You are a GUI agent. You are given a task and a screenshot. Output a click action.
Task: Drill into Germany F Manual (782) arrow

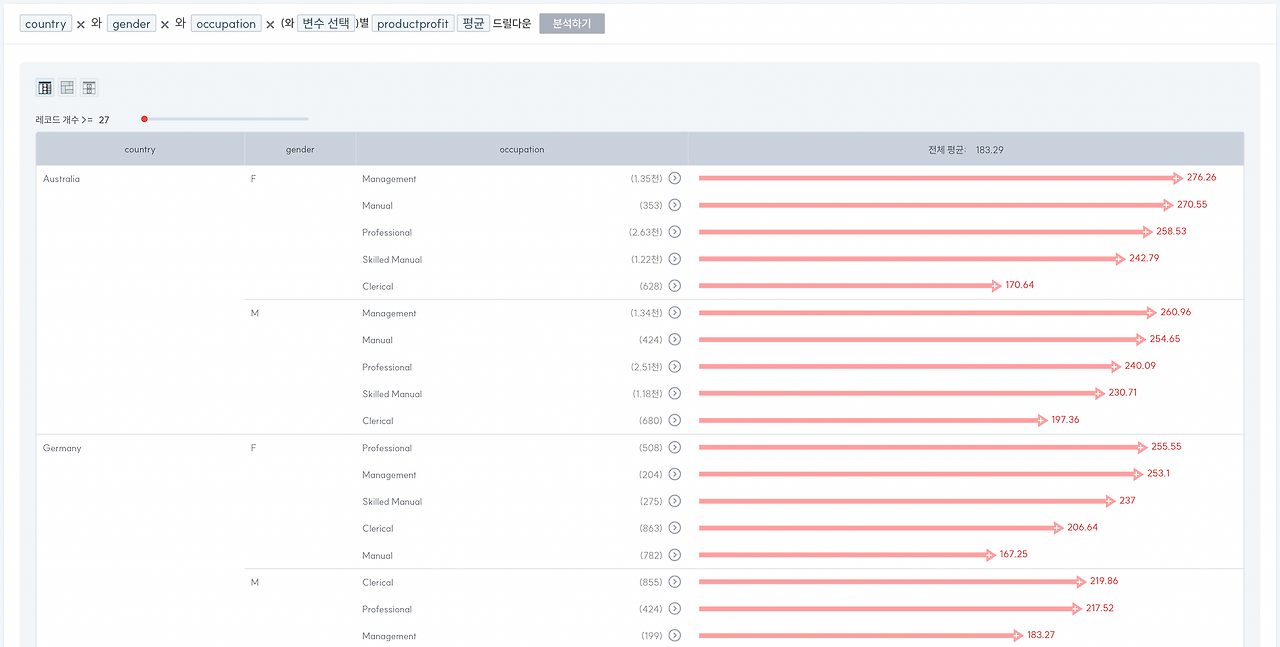coord(674,555)
